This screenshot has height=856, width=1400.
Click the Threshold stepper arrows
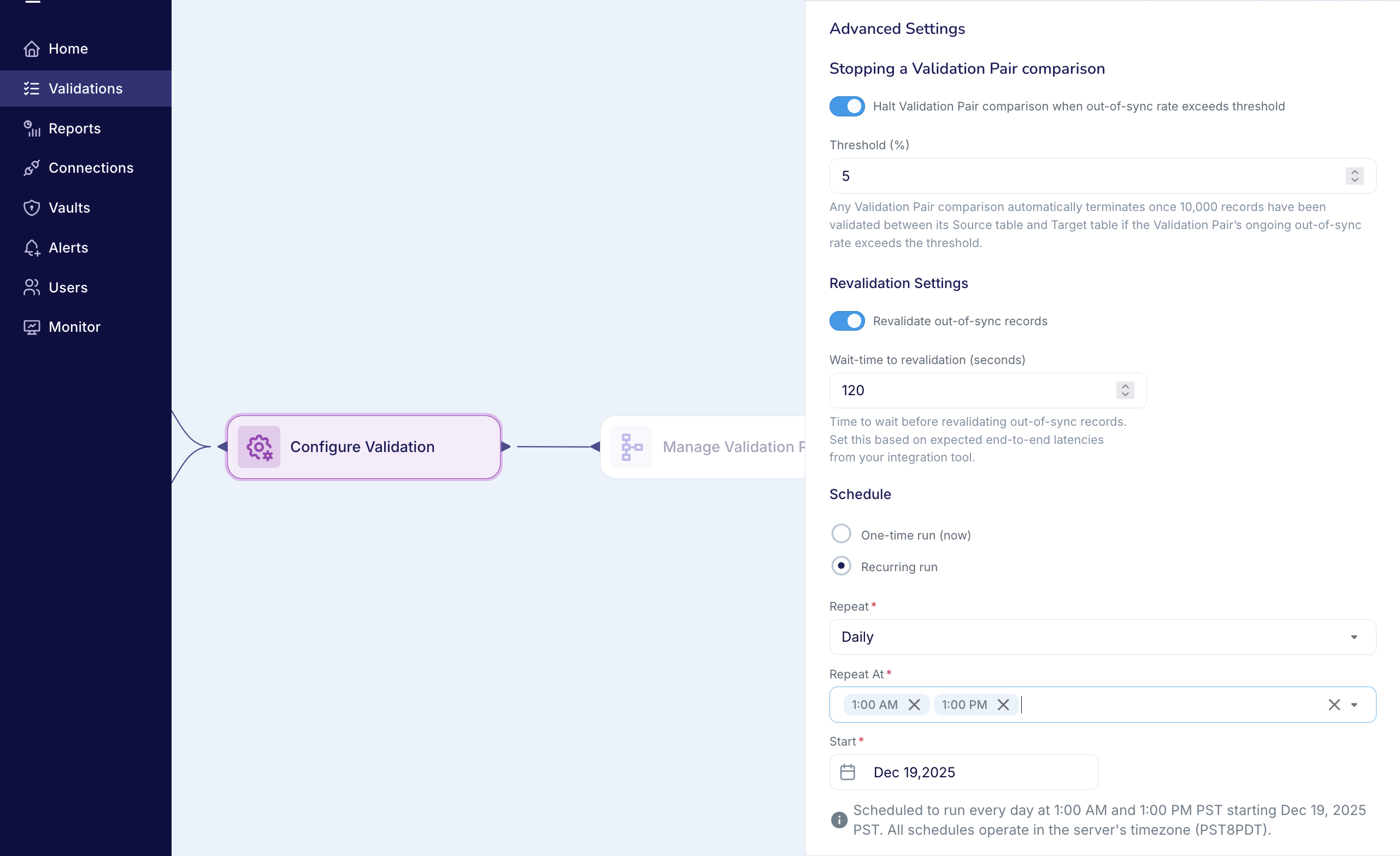click(1355, 176)
